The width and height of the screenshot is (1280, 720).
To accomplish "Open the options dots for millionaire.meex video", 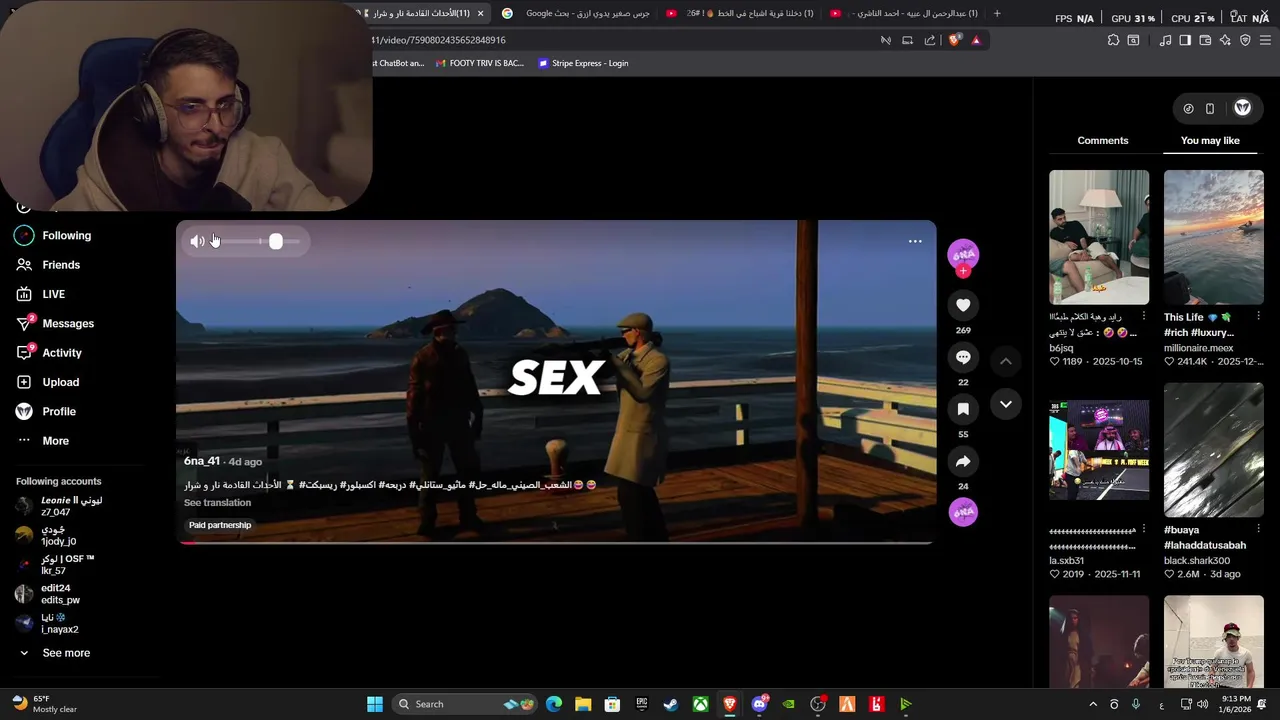I will click(x=1258, y=316).
